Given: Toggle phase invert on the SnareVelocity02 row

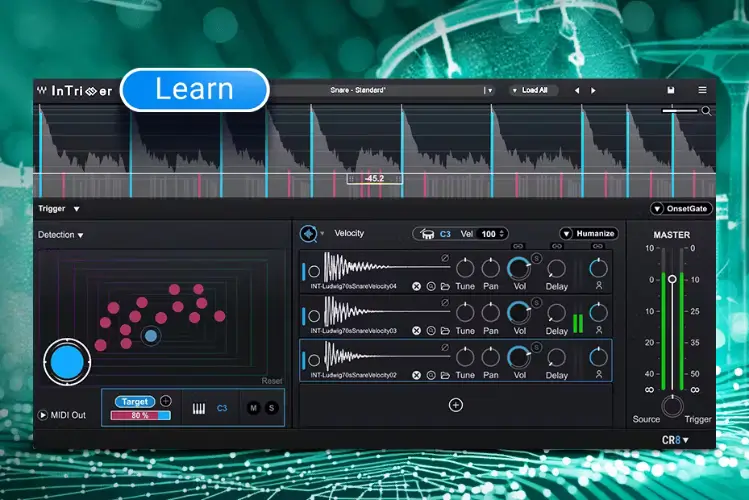Looking at the screenshot, I should (445, 347).
